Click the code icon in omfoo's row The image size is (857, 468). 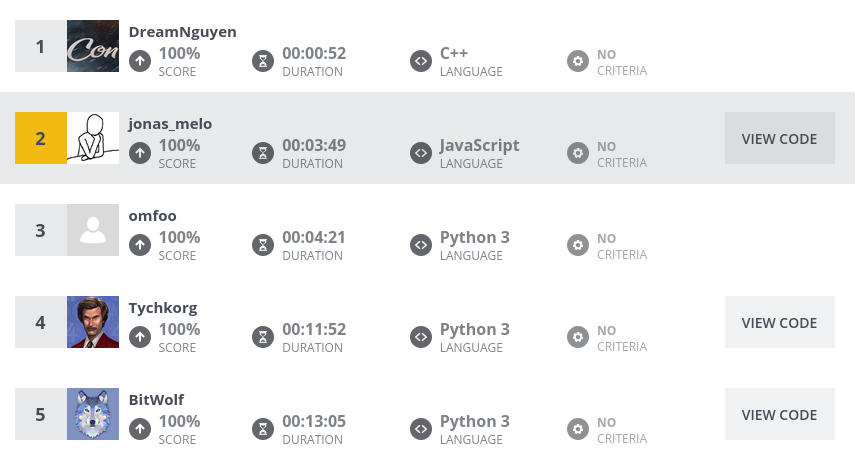[x=421, y=245]
